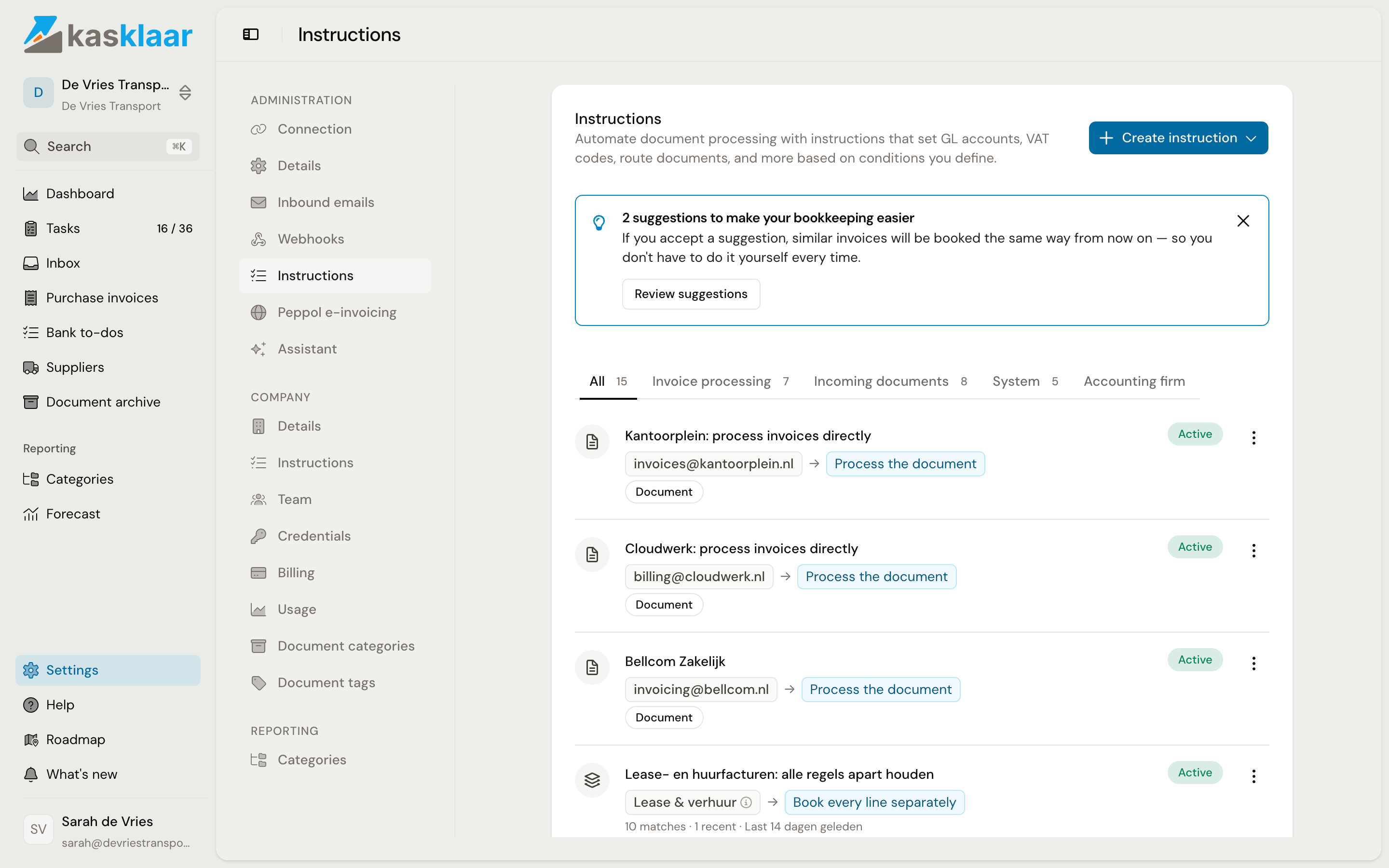1389x868 pixels.
Task: Click the Search field
Action: (x=108, y=147)
